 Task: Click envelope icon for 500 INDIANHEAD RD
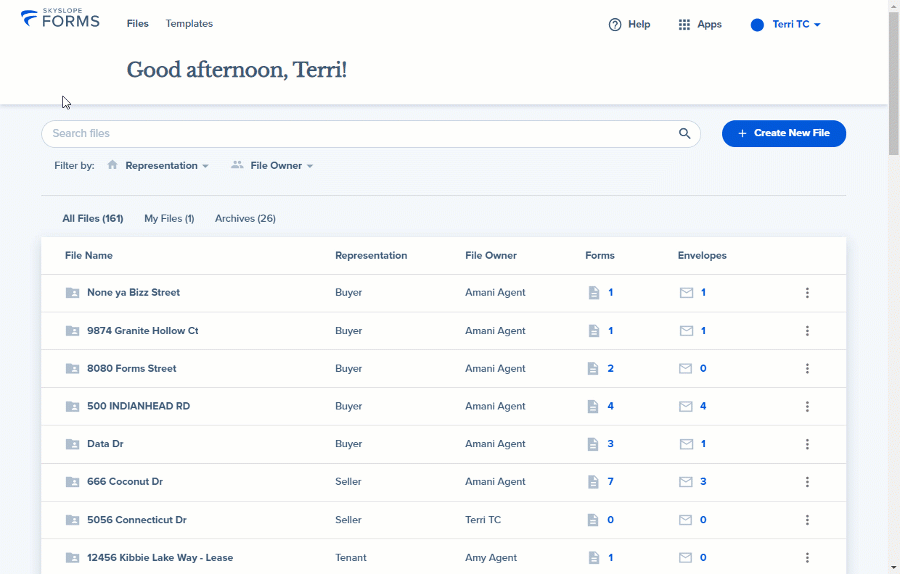pyautogui.click(x=685, y=406)
